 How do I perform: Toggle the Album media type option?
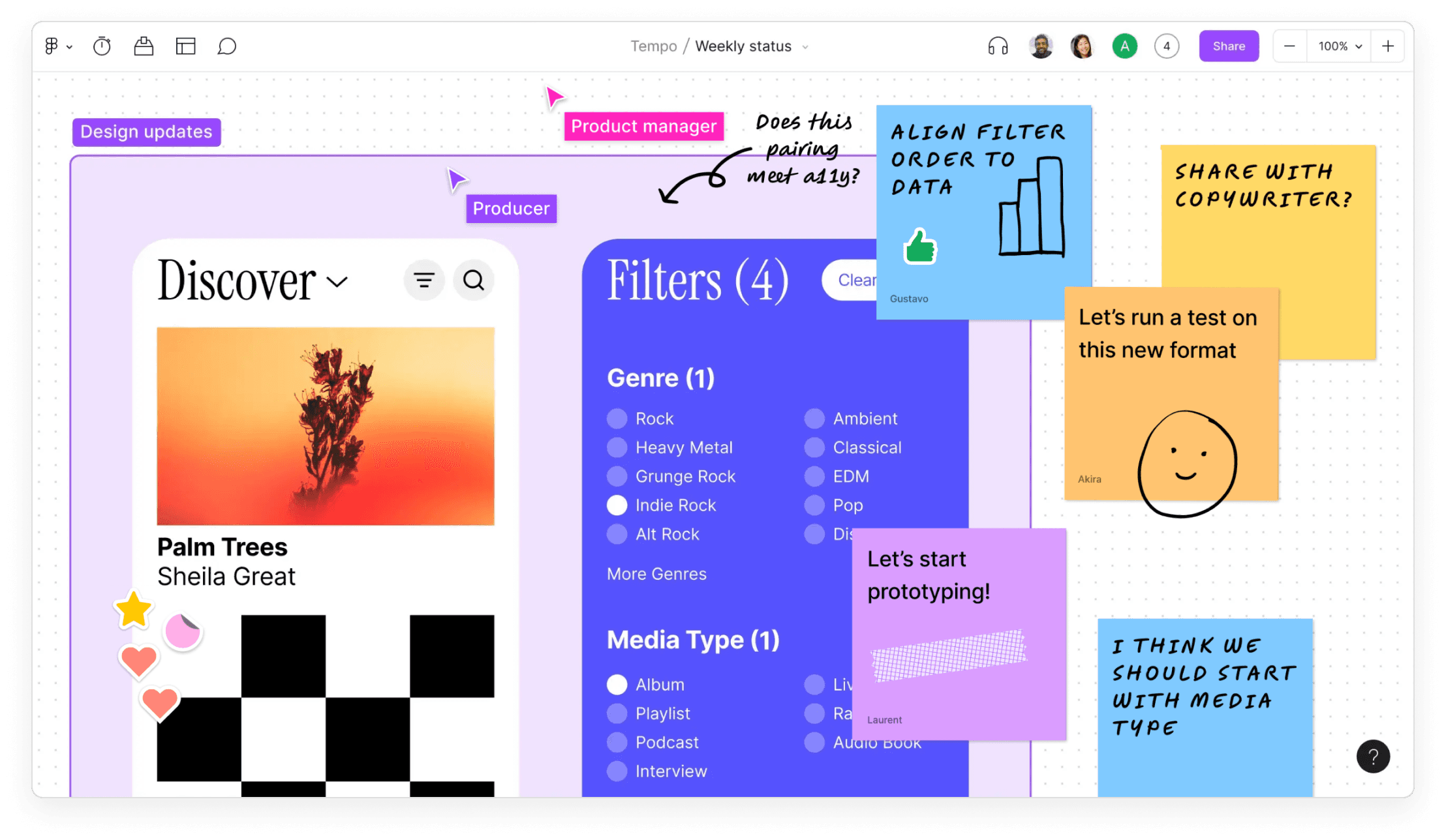click(x=617, y=685)
